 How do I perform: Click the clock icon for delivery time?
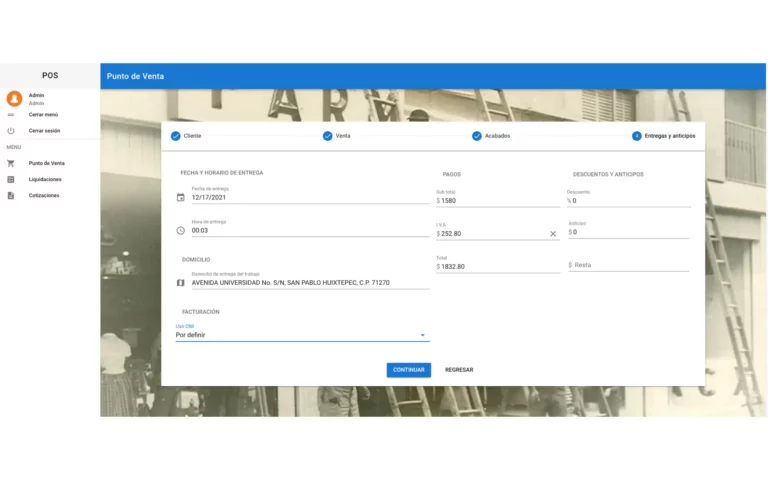[x=180, y=230]
